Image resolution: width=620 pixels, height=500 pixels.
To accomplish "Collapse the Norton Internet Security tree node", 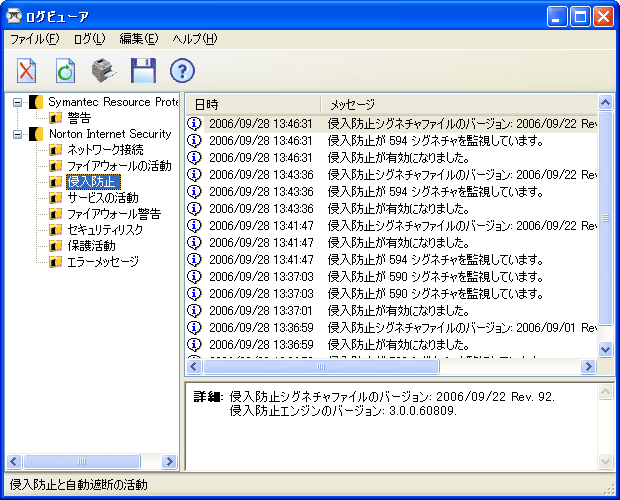I will (17, 134).
